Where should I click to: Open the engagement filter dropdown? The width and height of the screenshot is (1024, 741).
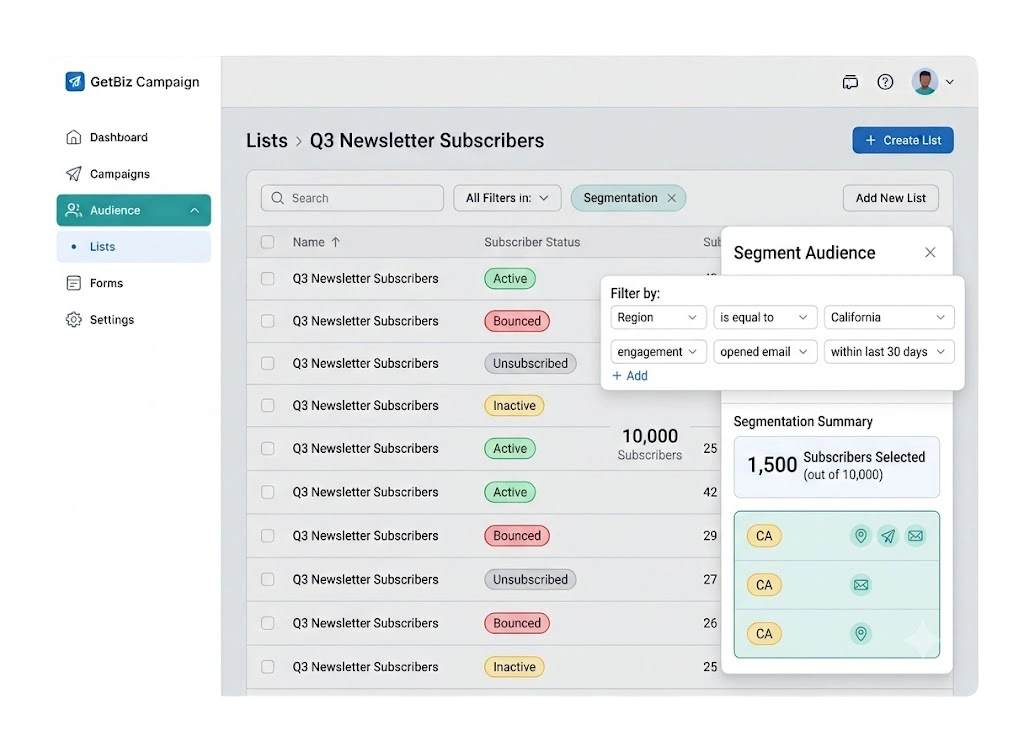click(658, 352)
